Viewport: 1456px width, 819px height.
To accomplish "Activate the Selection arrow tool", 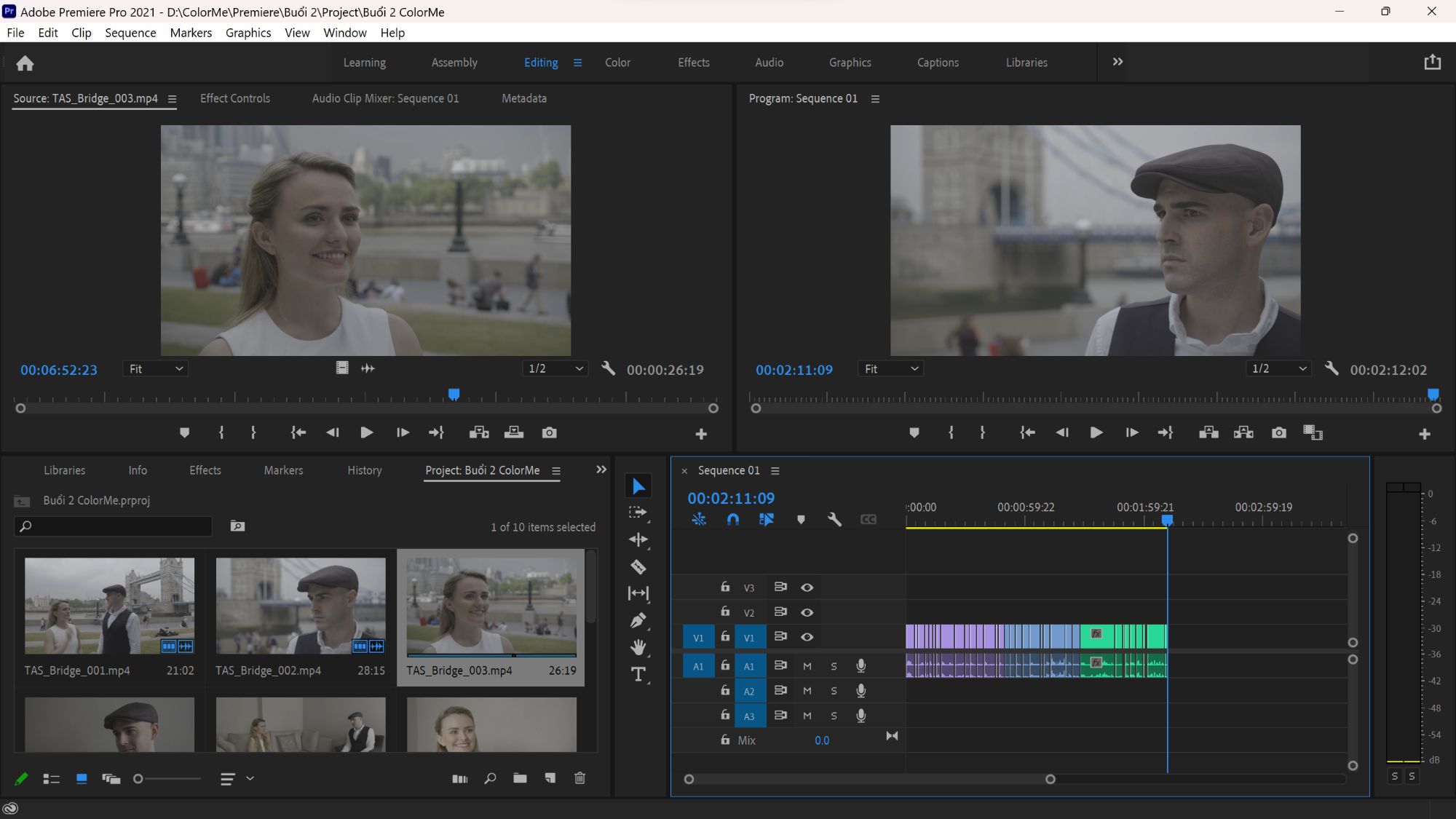I will 638,486.
